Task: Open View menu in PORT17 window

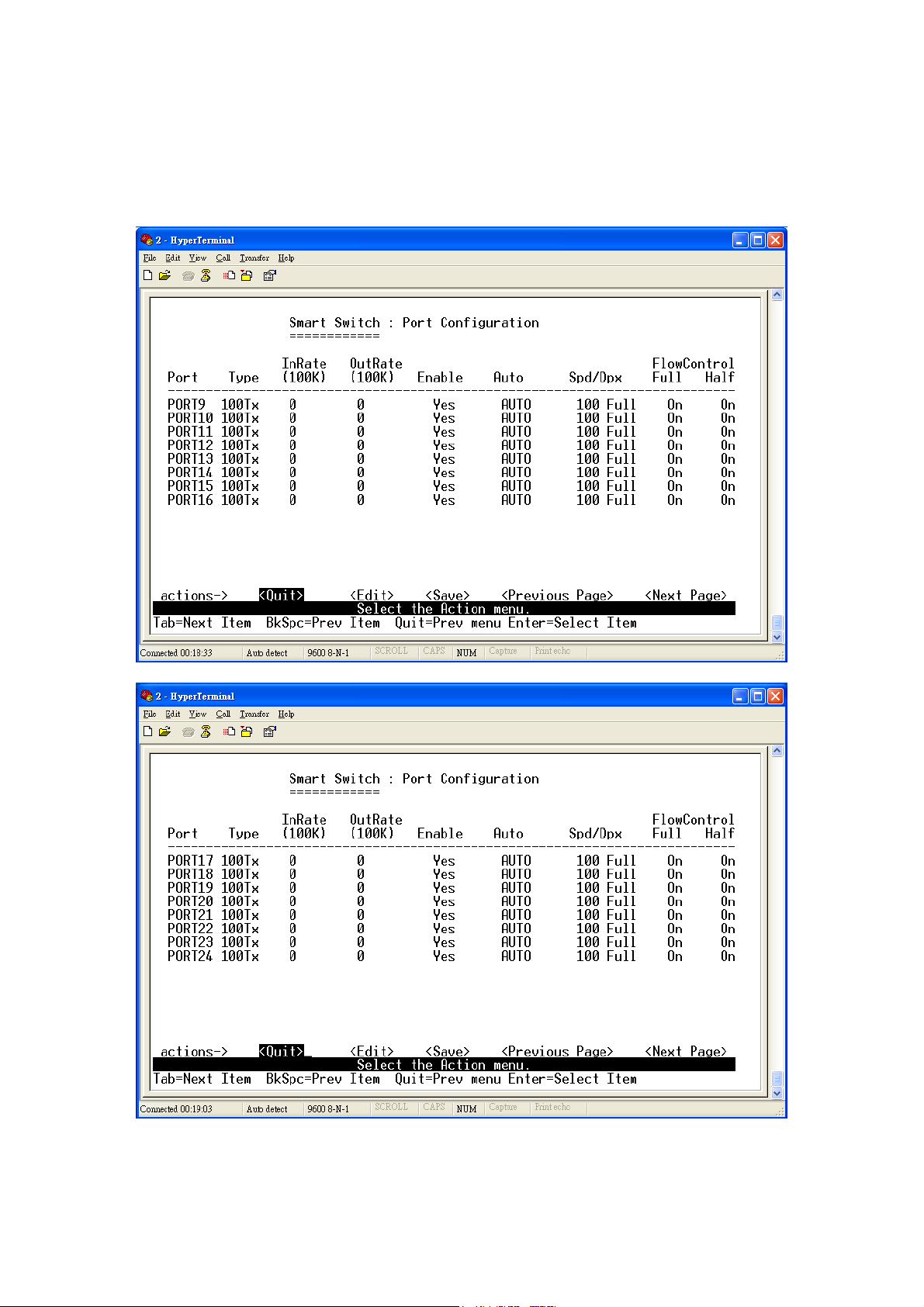Action: [198, 714]
